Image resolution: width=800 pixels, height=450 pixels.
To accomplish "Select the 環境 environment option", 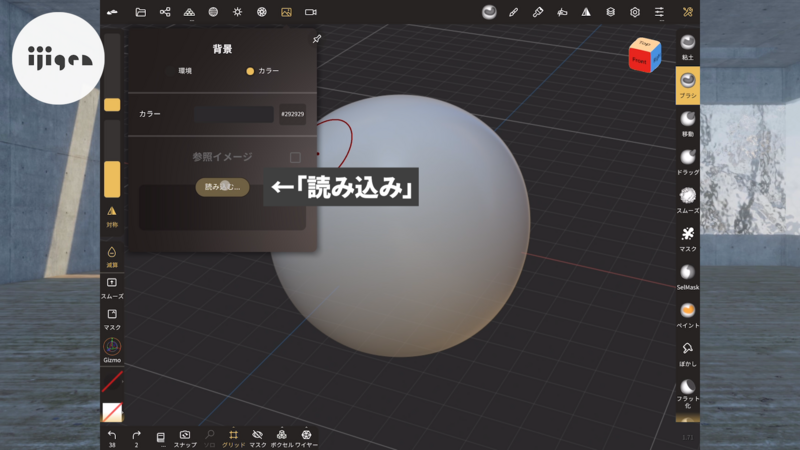I will (x=179, y=71).
